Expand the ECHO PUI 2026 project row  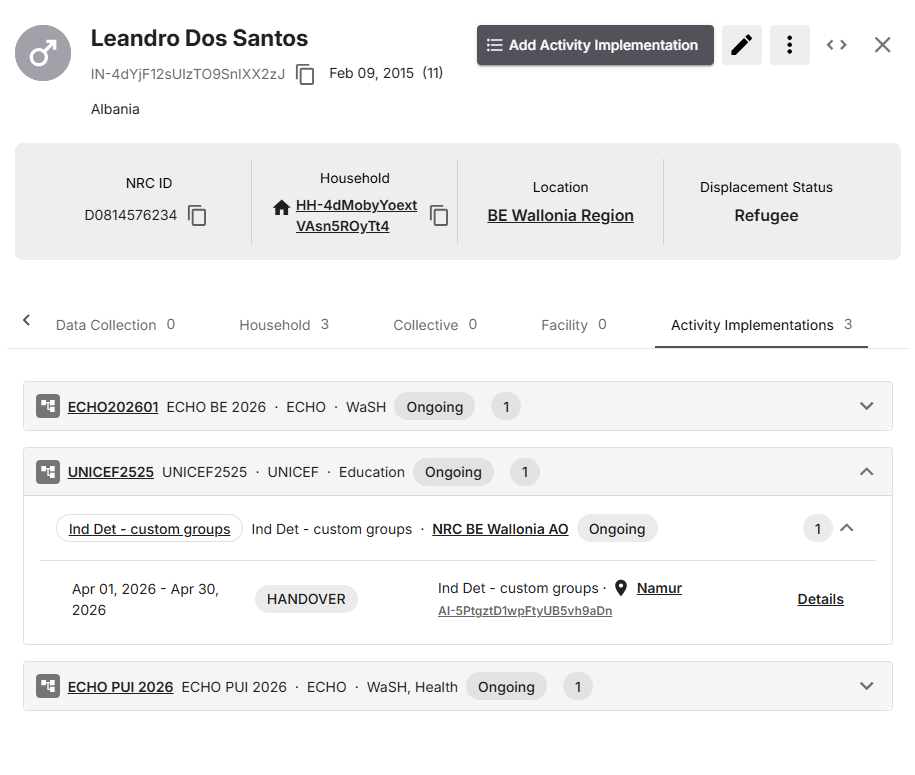[x=867, y=686]
